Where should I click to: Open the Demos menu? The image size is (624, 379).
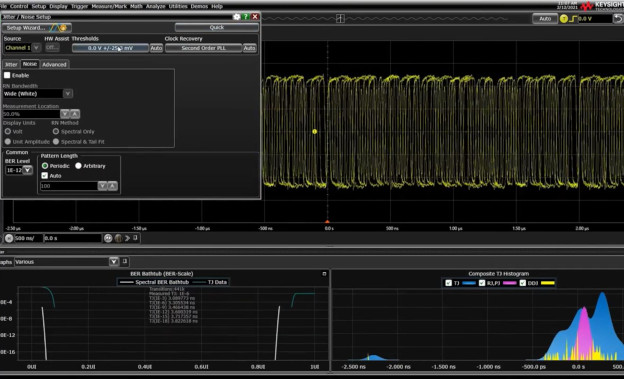[199, 6]
